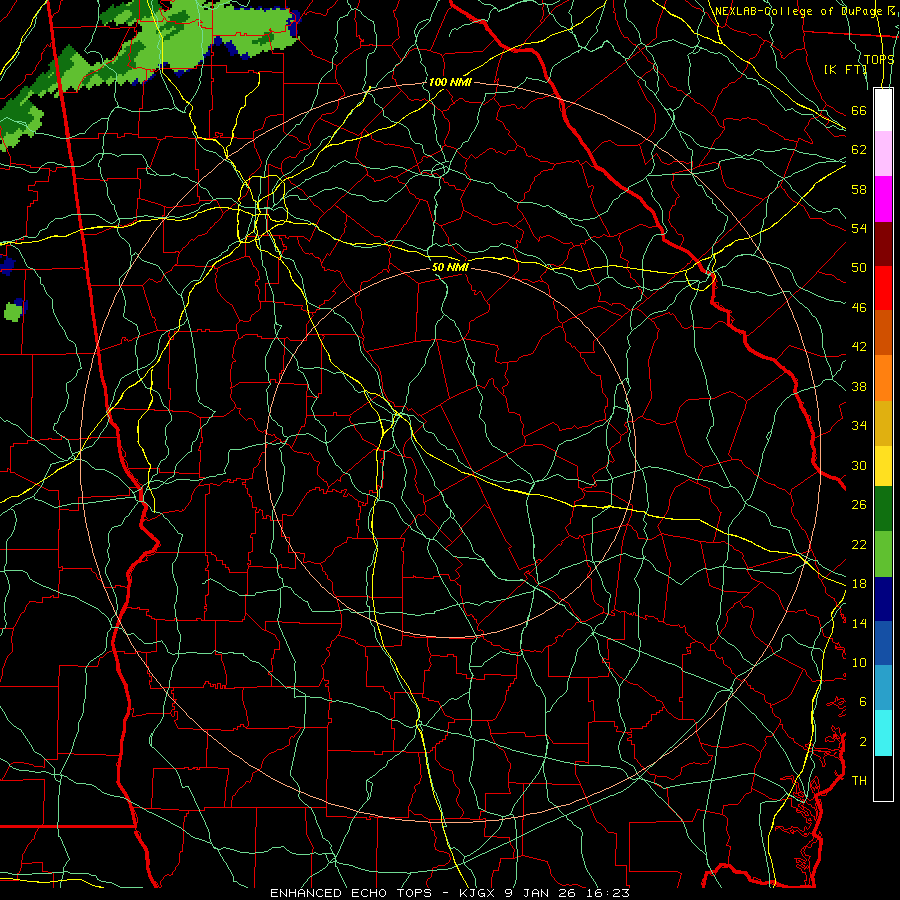The image size is (900, 900).
Task: Click the legend value '34'
Action: (859, 426)
